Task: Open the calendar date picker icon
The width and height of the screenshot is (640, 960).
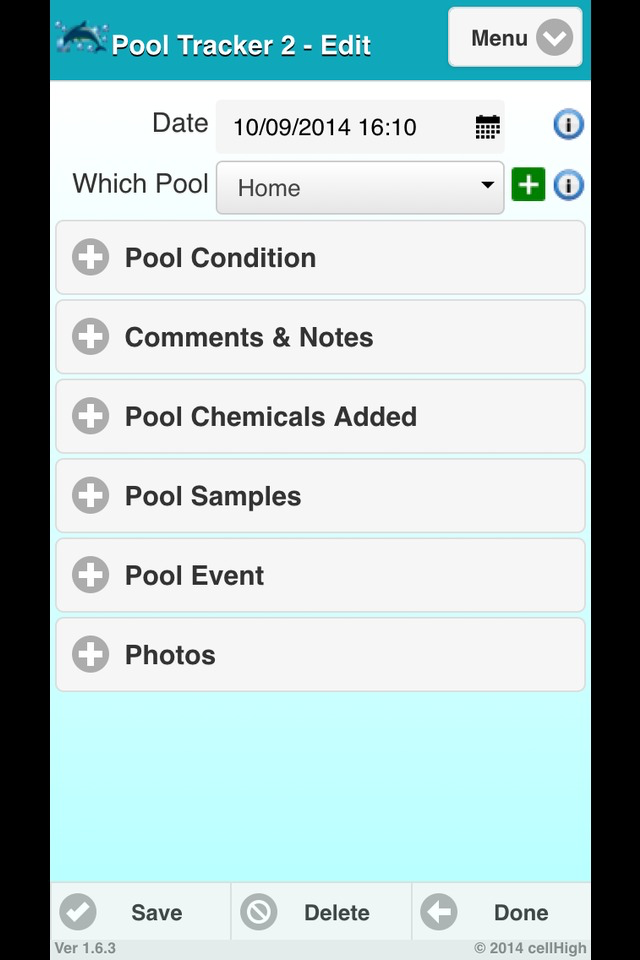Action: coord(487,127)
